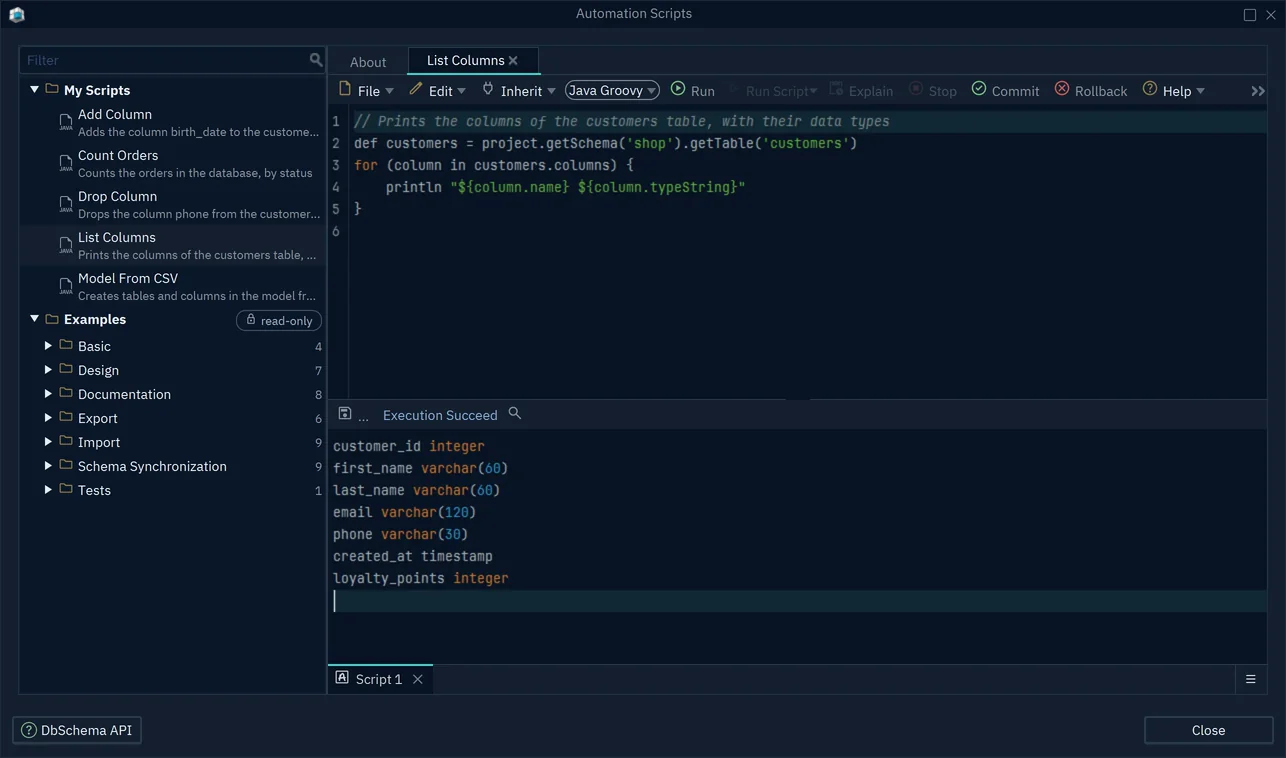The image size is (1286, 758).
Task: Click the Model From CSV script file icon
Action: click(x=66, y=287)
